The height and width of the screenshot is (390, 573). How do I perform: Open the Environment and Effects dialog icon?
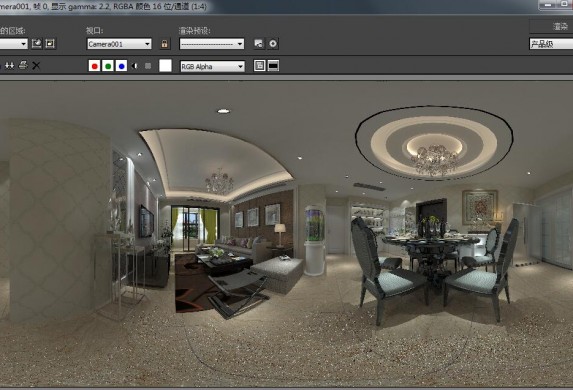coord(273,44)
